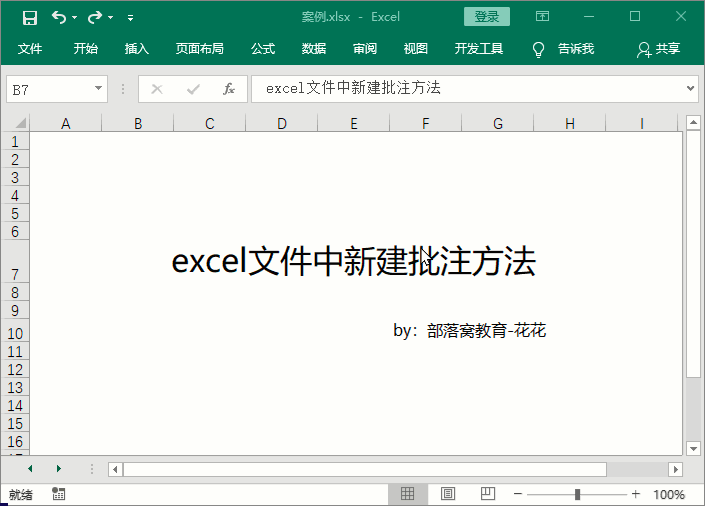705x506 pixels.
Task: Open Insert Function fx dialog
Action: (229, 89)
